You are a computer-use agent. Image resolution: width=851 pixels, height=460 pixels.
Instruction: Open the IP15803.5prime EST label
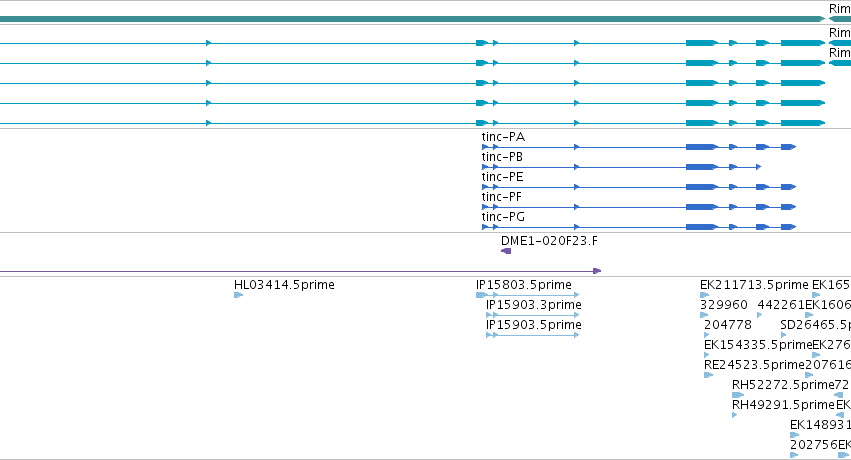524,285
